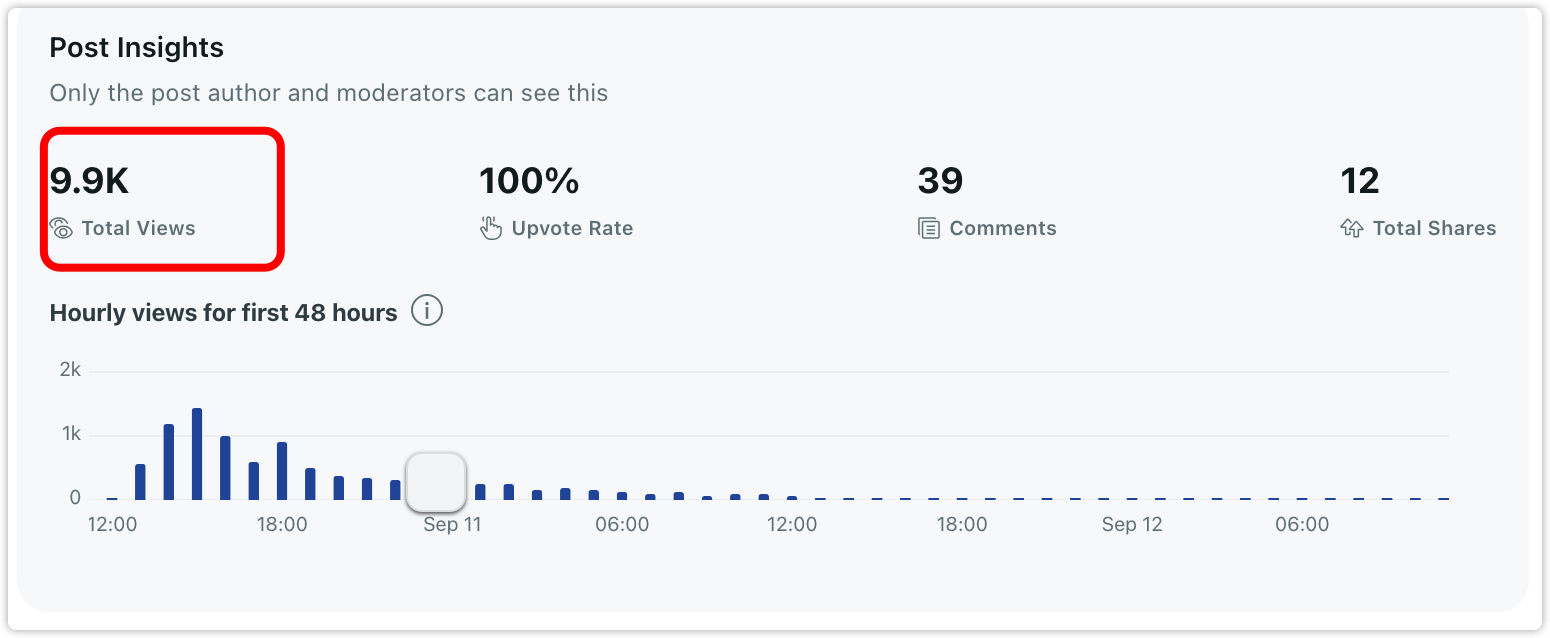
Task: Click the comments icon next to Comments label
Action: tap(929, 228)
